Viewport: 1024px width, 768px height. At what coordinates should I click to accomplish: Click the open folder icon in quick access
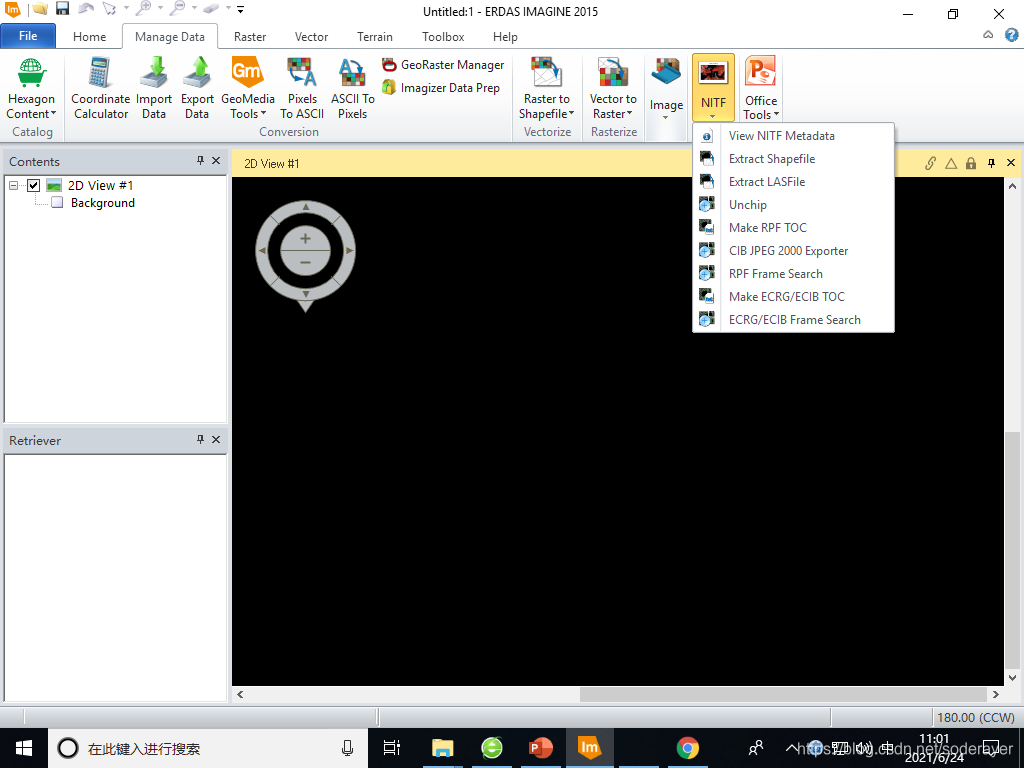point(40,9)
